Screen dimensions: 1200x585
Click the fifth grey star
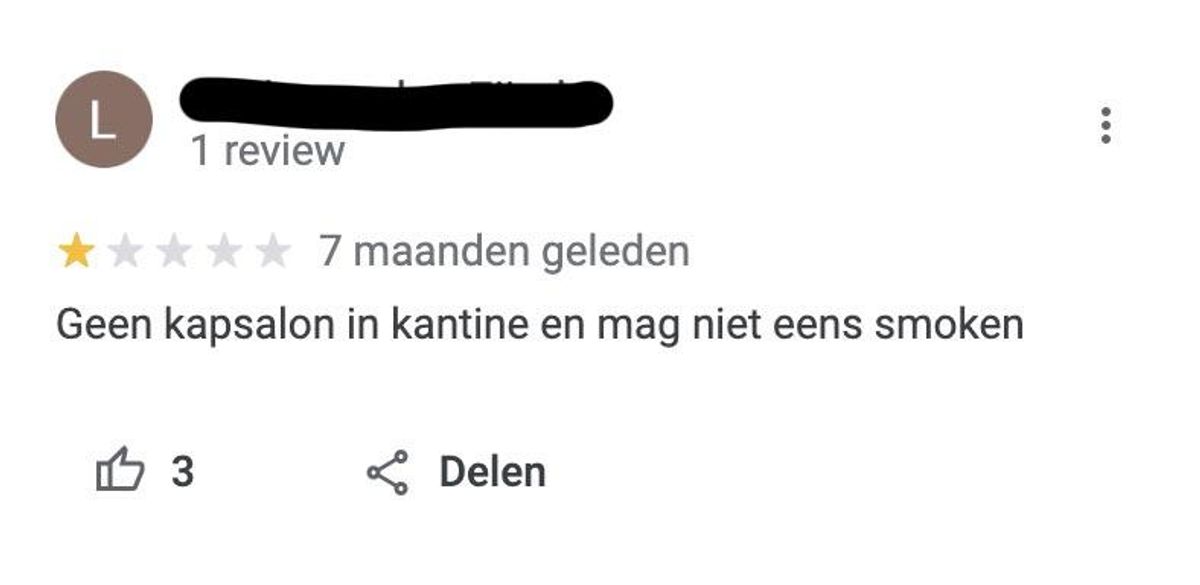click(272, 252)
